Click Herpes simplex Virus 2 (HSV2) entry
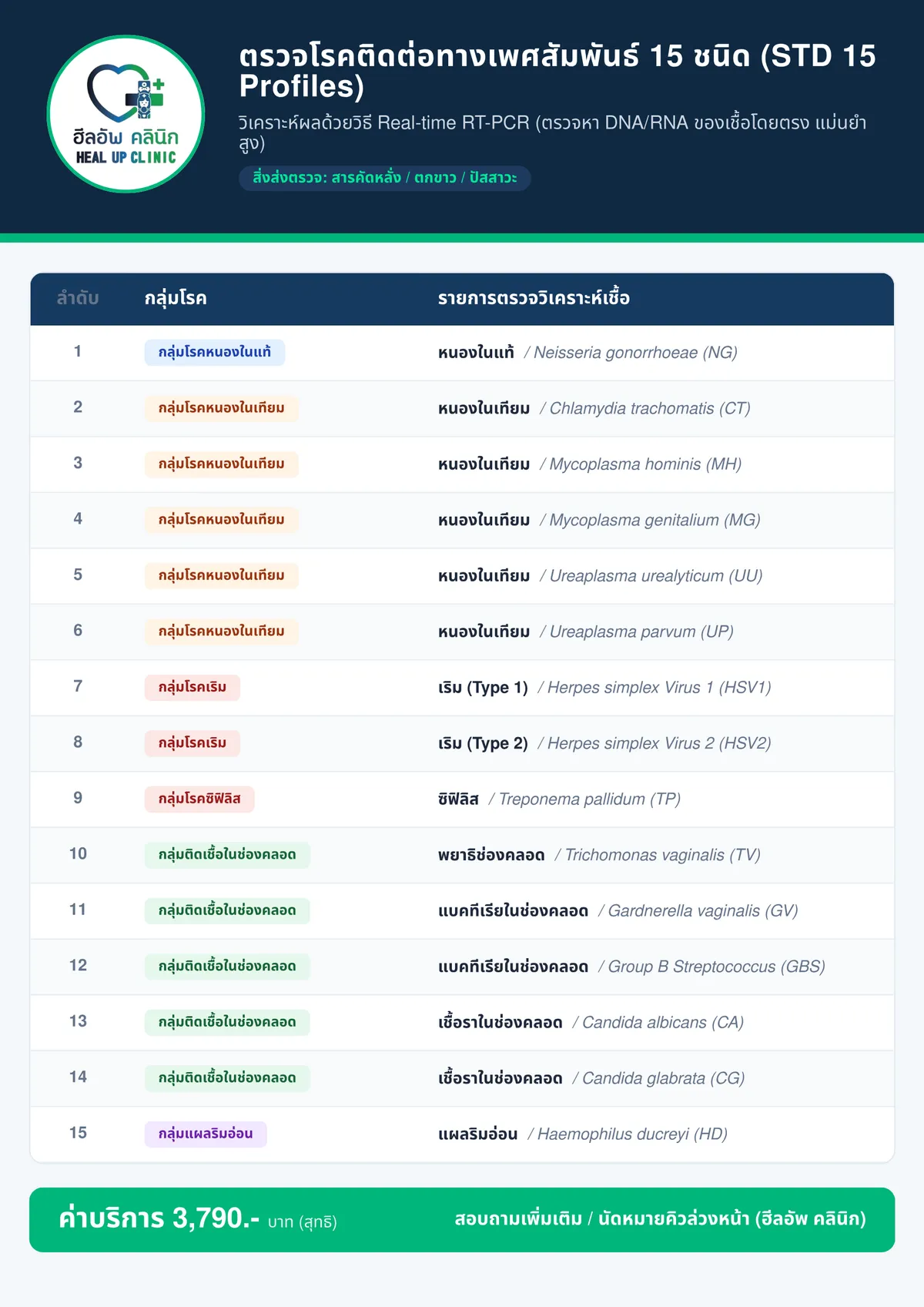 tap(654, 744)
